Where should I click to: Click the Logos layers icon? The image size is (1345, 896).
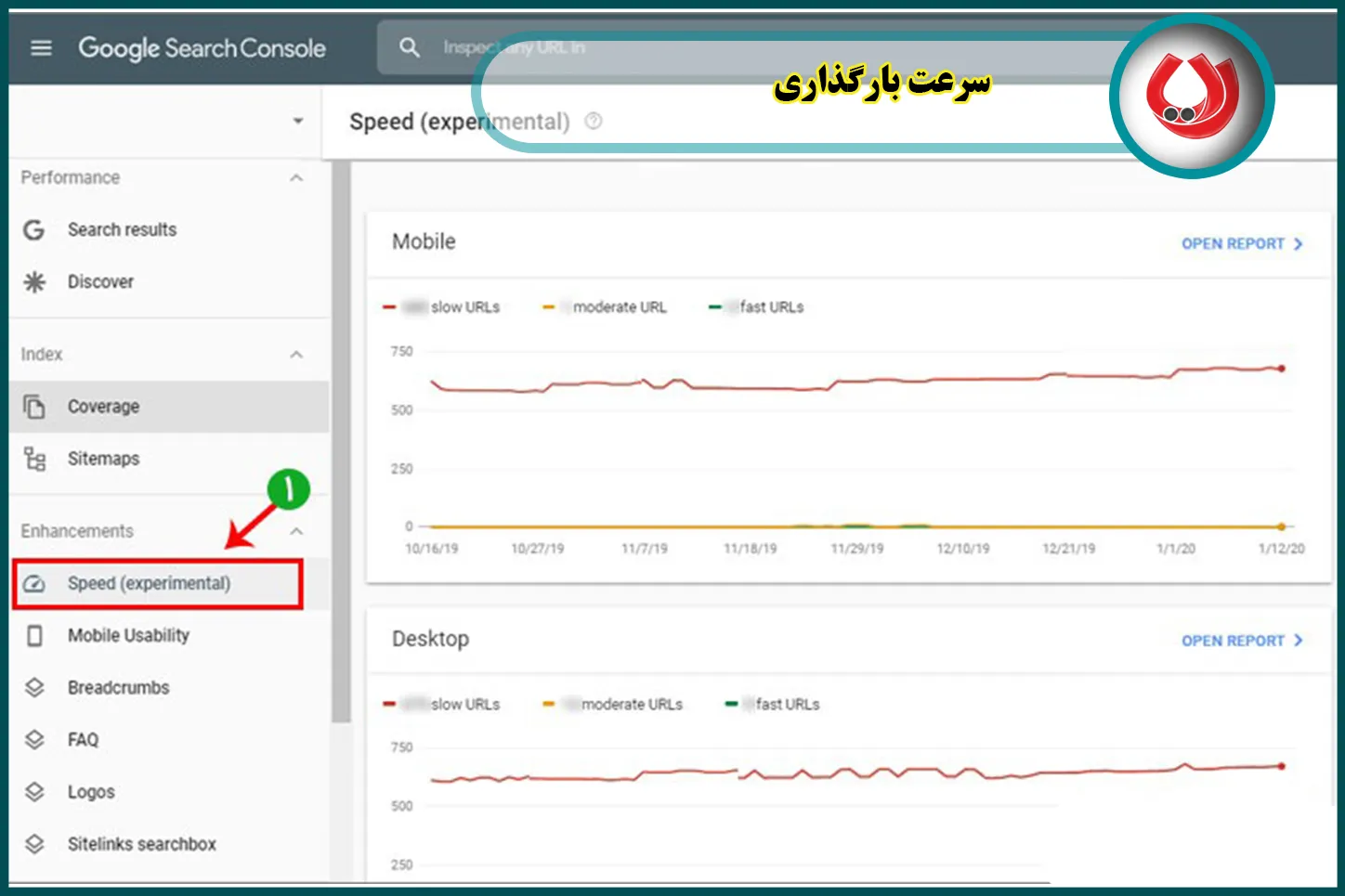point(34,792)
